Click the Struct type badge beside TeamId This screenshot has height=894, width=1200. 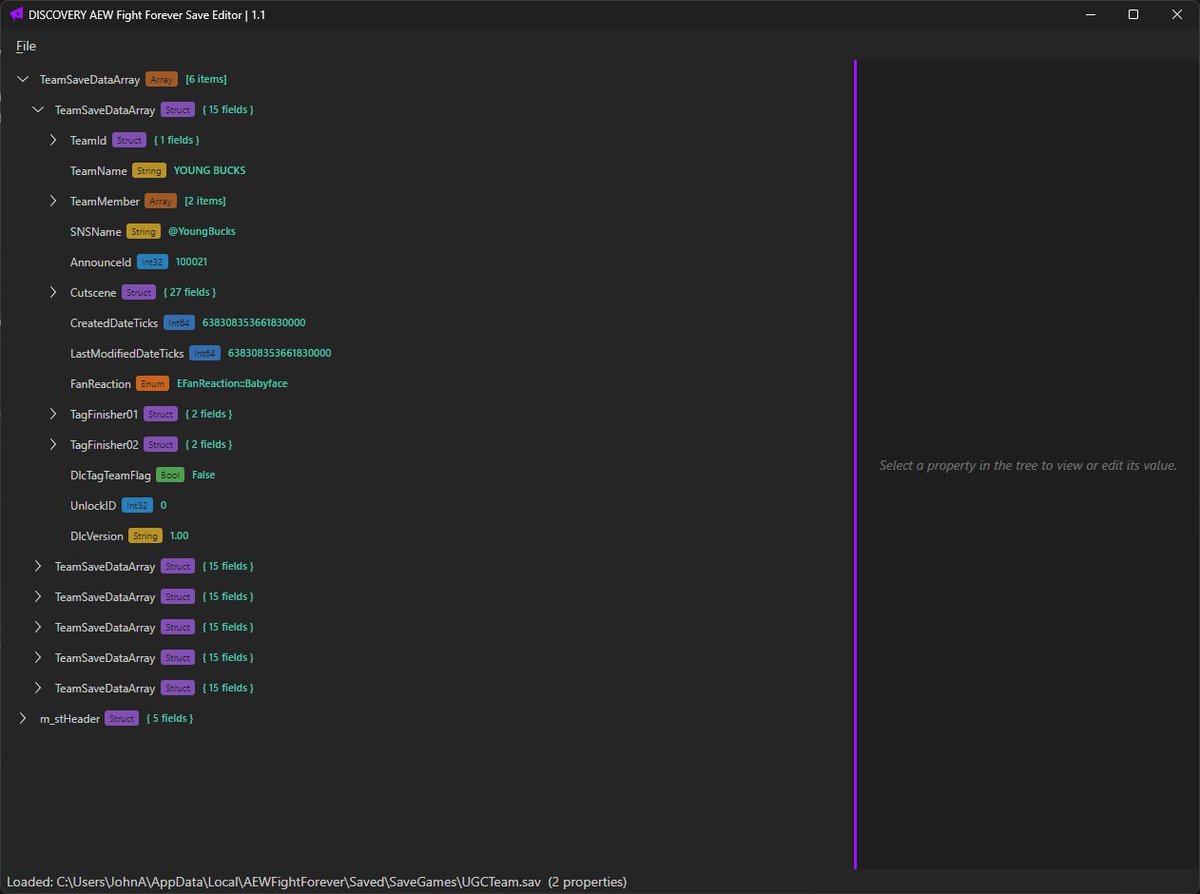[129, 140]
